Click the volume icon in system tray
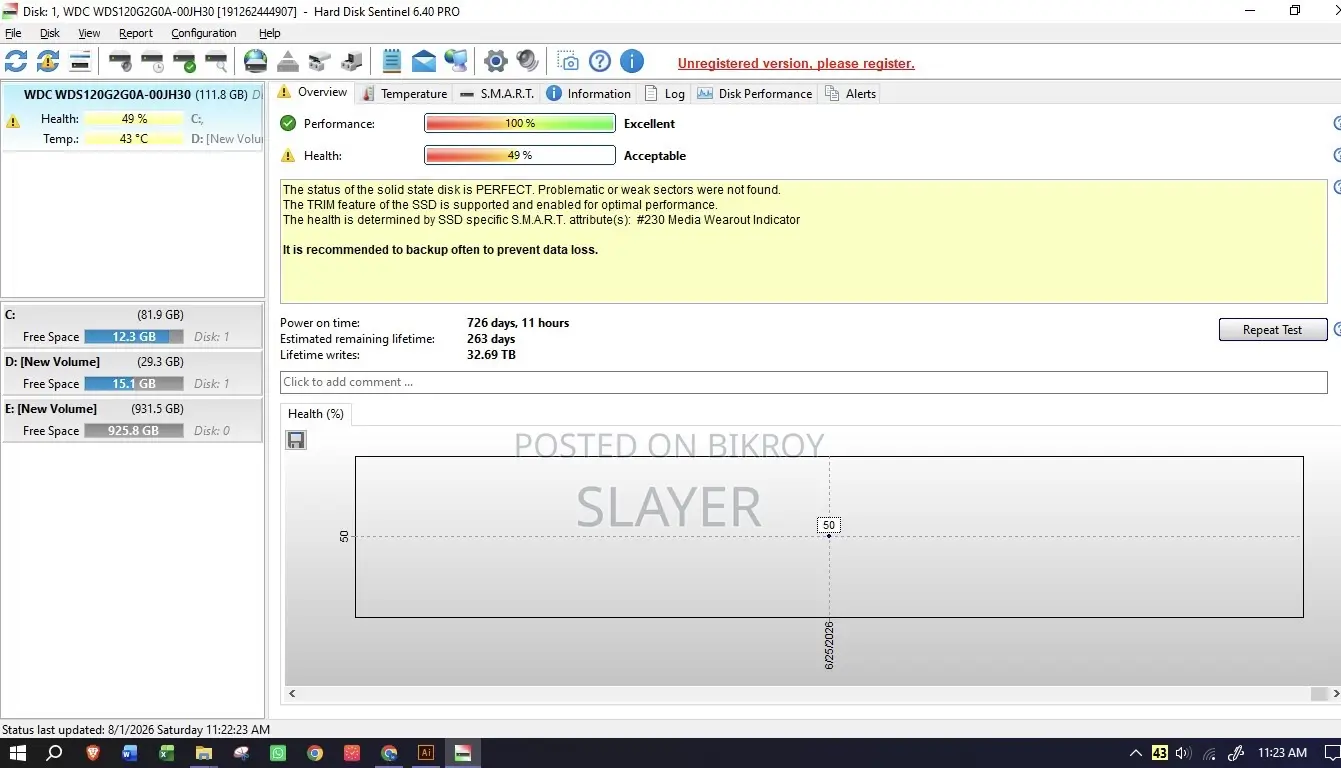1341x768 pixels. coord(1184,753)
